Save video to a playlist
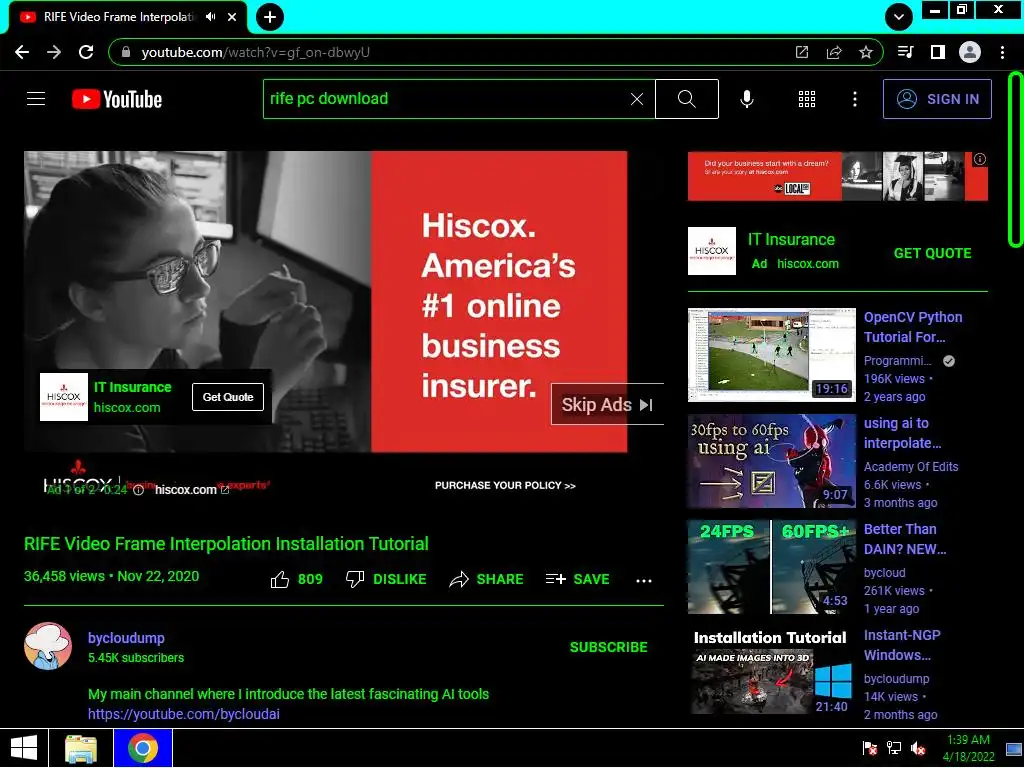The height and width of the screenshot is (768, 1024). pos(577,579)
